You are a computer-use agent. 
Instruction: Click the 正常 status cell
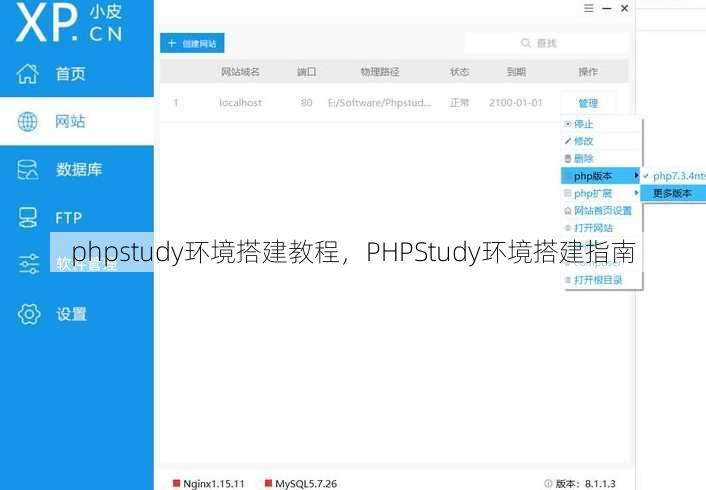tap(459, 103)
